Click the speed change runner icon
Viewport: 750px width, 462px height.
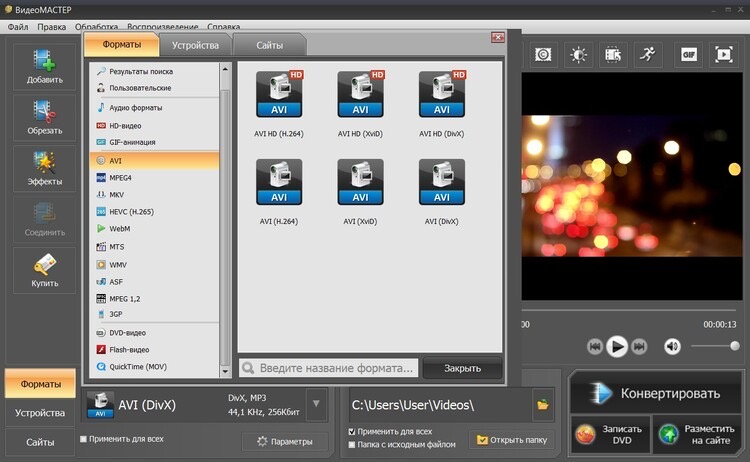tap(648, 55)
